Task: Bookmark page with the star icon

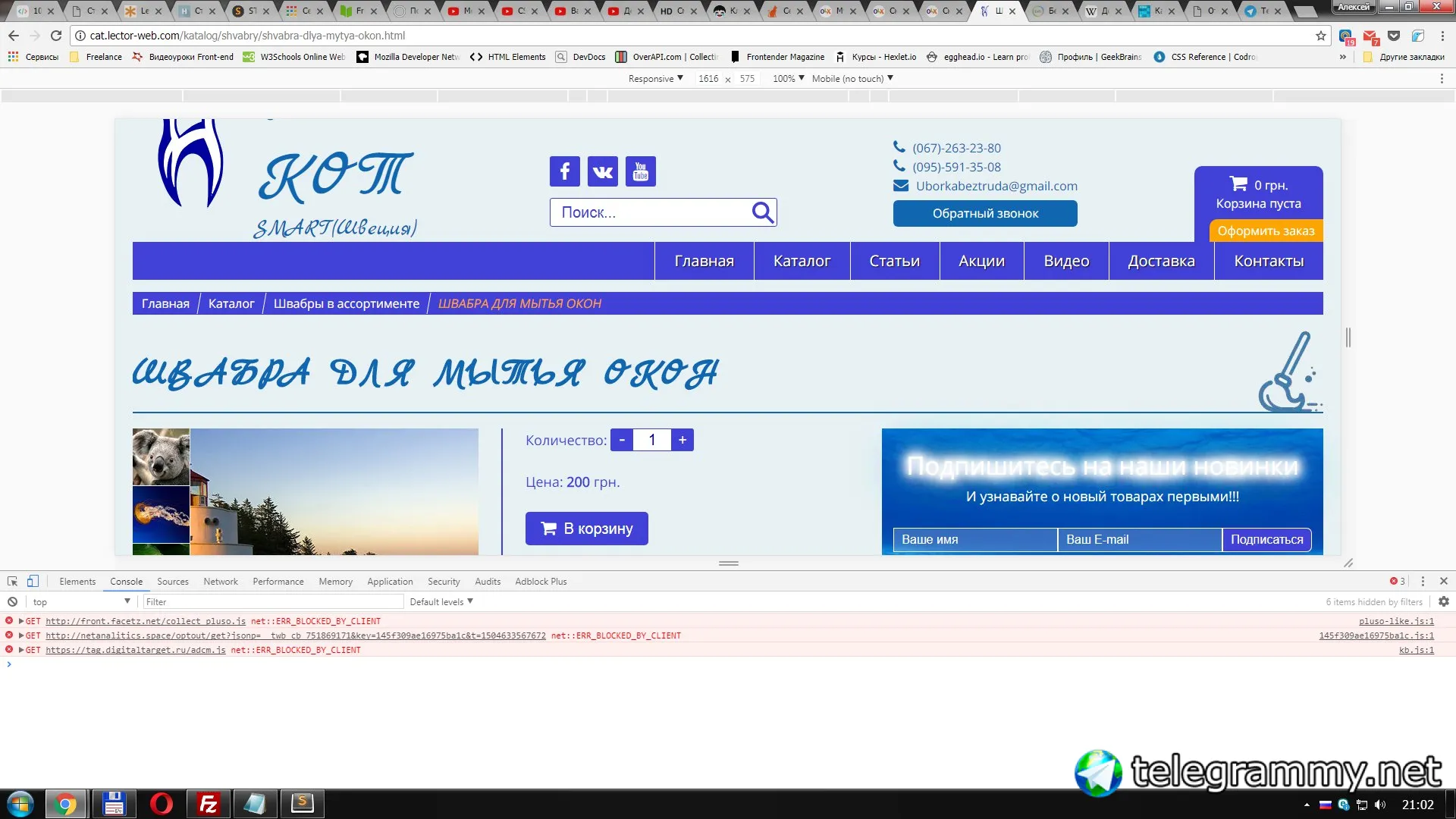Action: point(1320,36)
